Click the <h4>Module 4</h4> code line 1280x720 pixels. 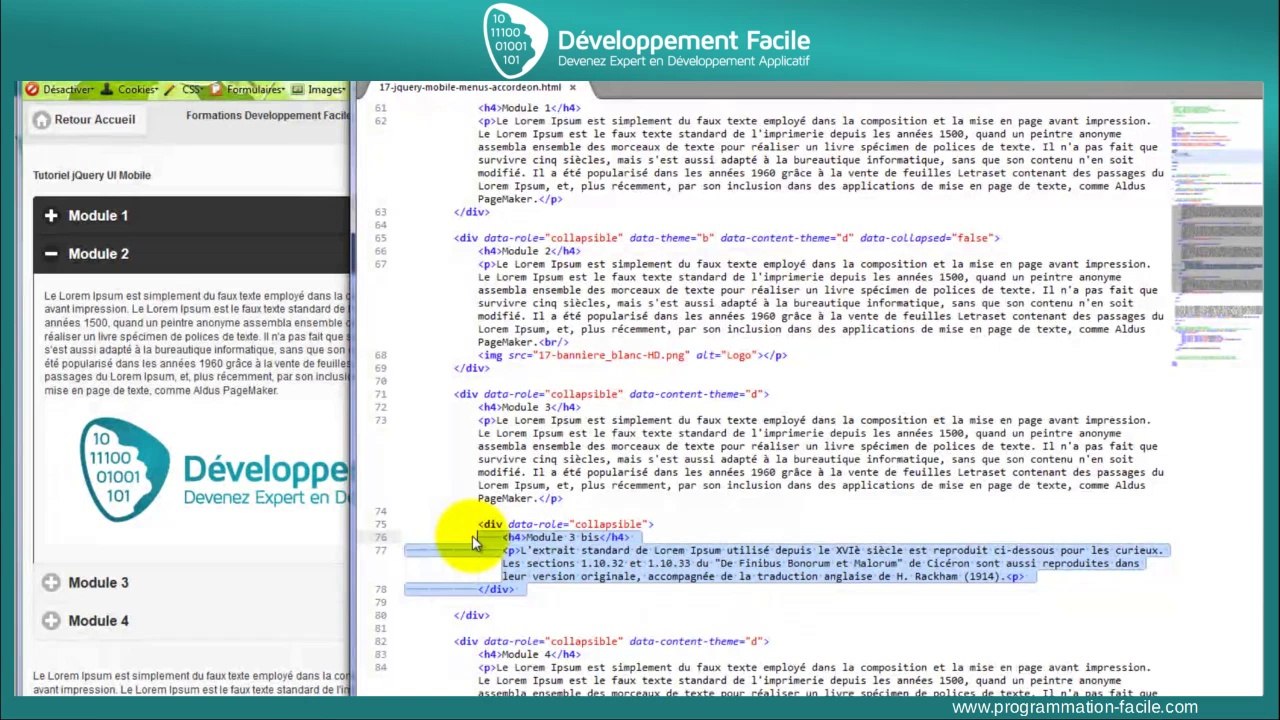click(529, 654)
